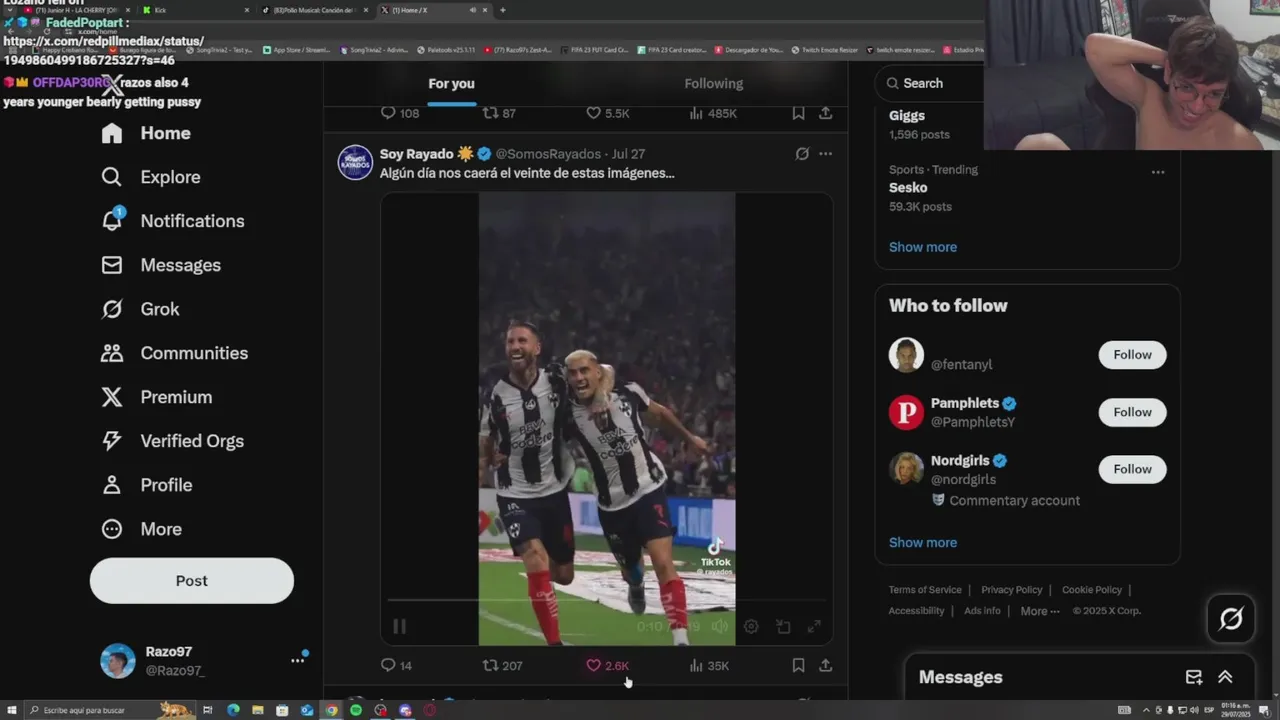Open Verified Orgs
The height and width of the screenshot is (720, 1280).
[172, 441]
